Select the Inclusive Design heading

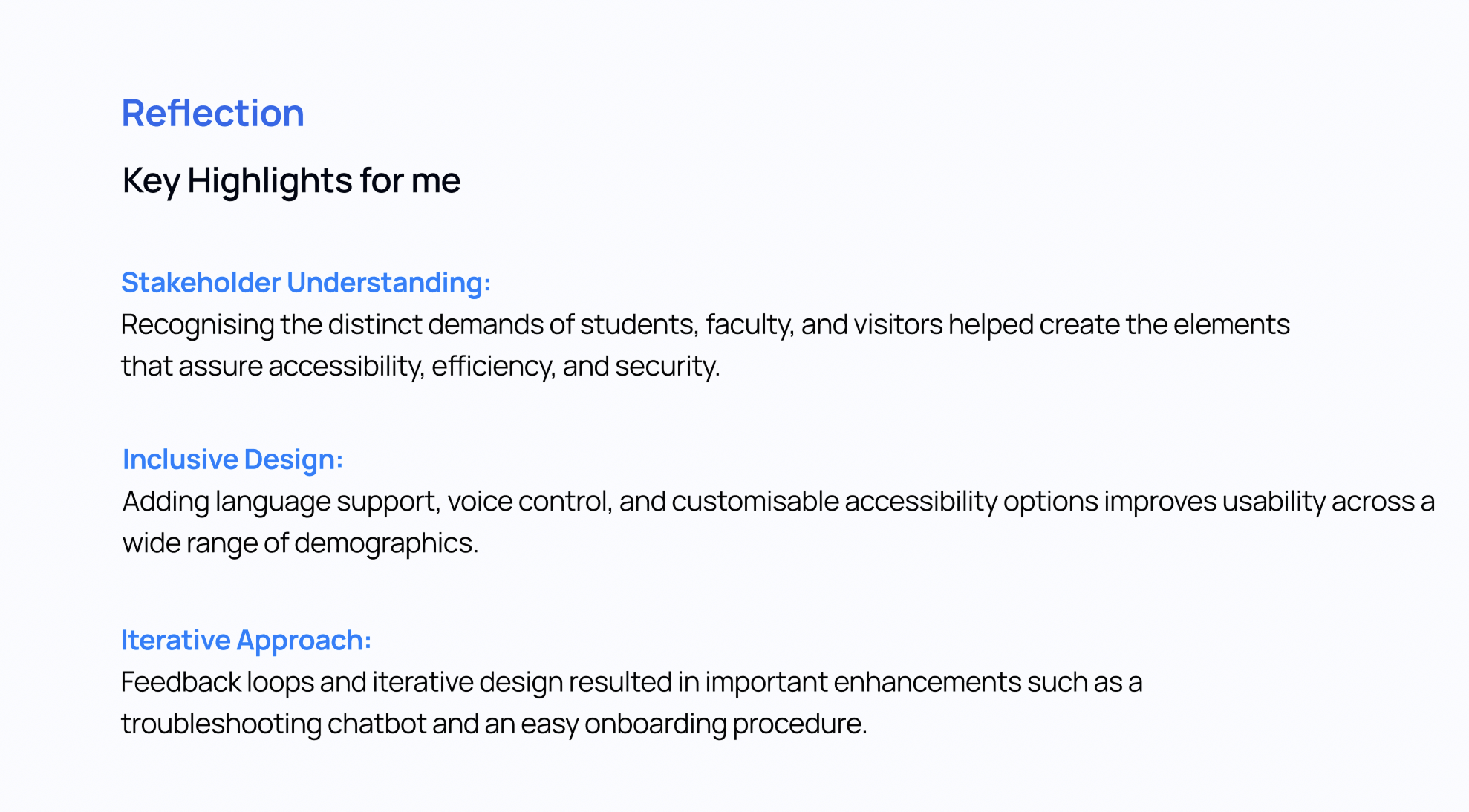point(232,459)
